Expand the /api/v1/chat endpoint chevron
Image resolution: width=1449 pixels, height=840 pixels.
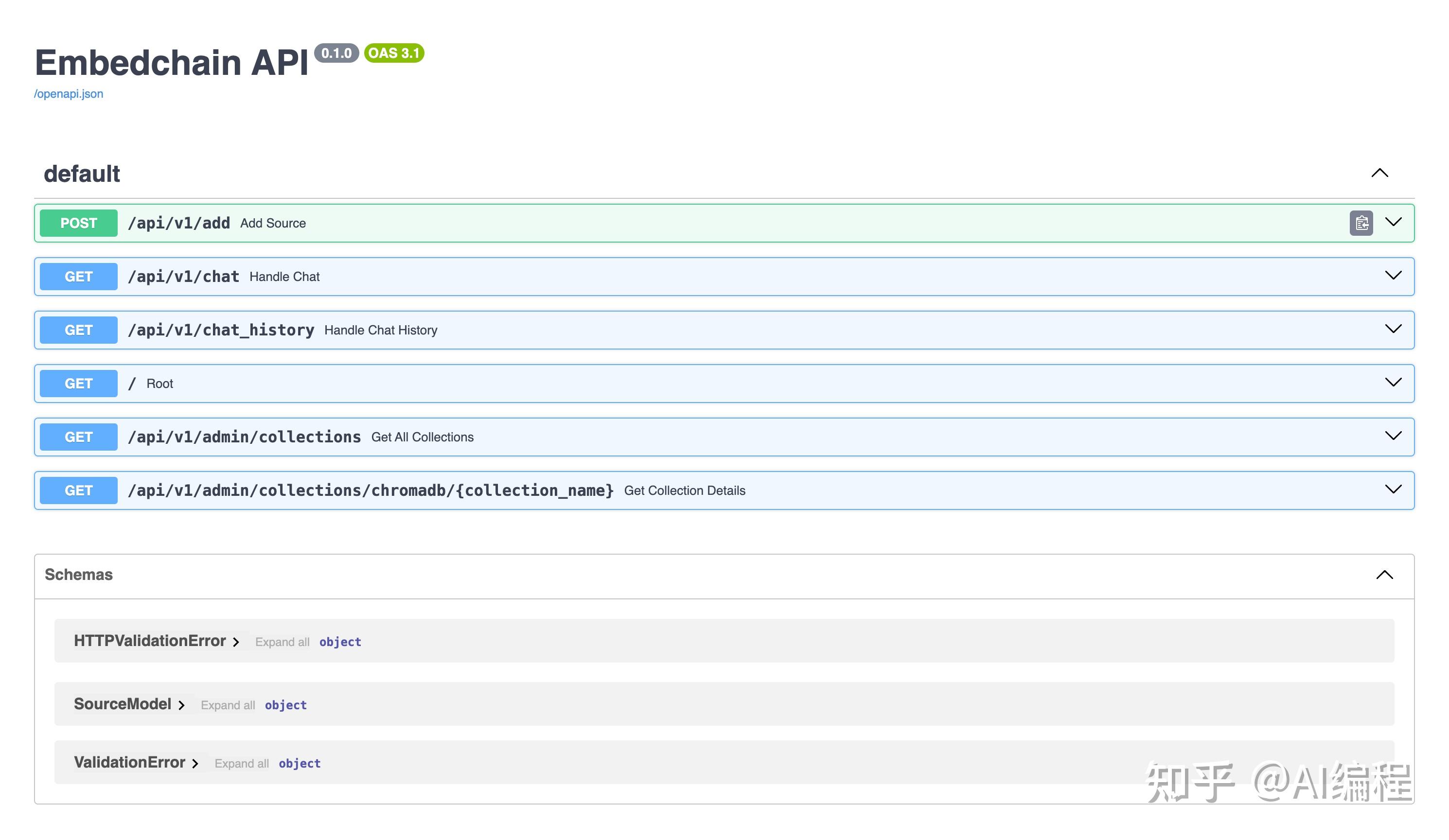point(1393,276)
